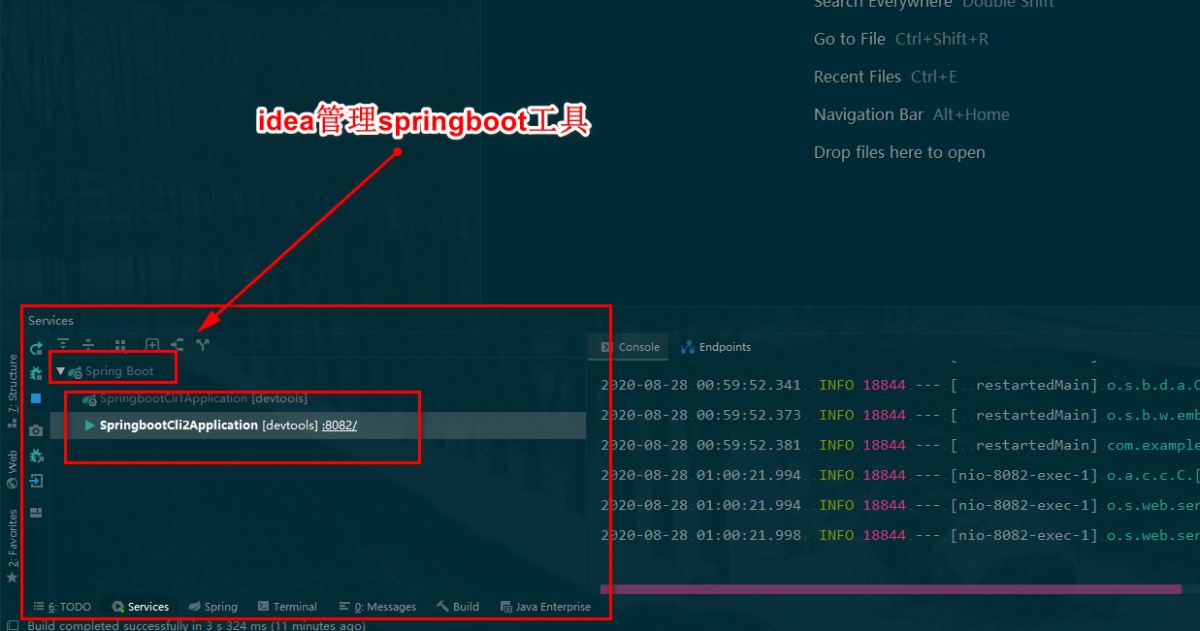This screenshot has height=631, width=1200.
Task: Click the Exit arrow-into-box icon
Action: point(36,481)
